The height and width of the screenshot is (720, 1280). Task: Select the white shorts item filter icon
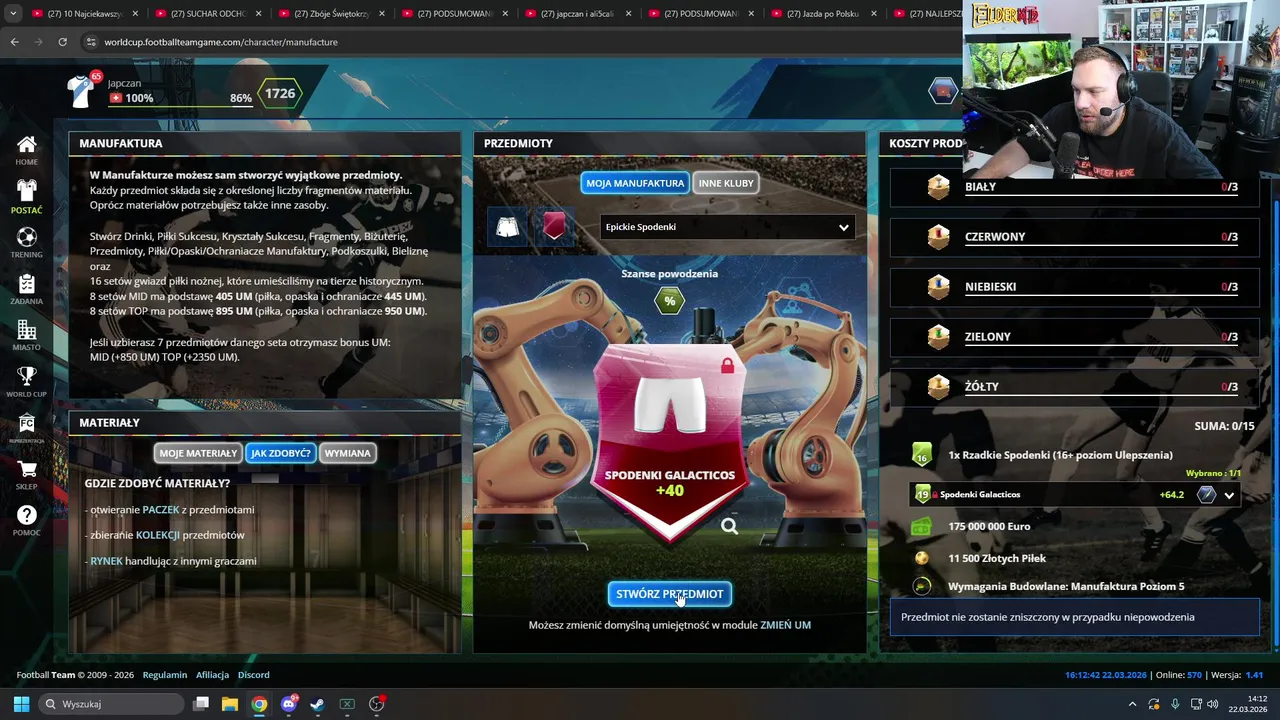point(508,227)
